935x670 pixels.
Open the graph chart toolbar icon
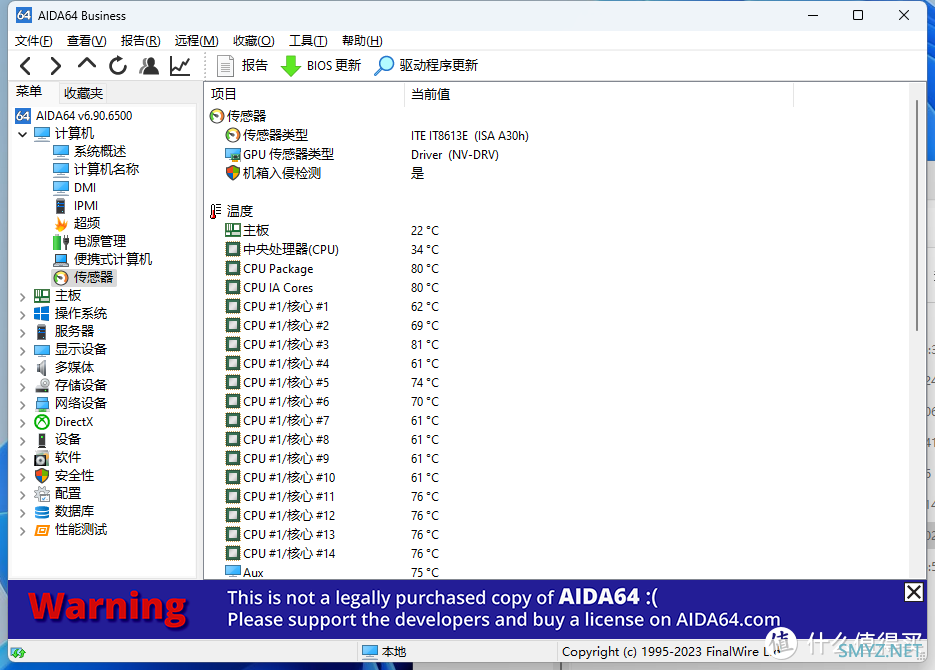click(x=180, y=66)
